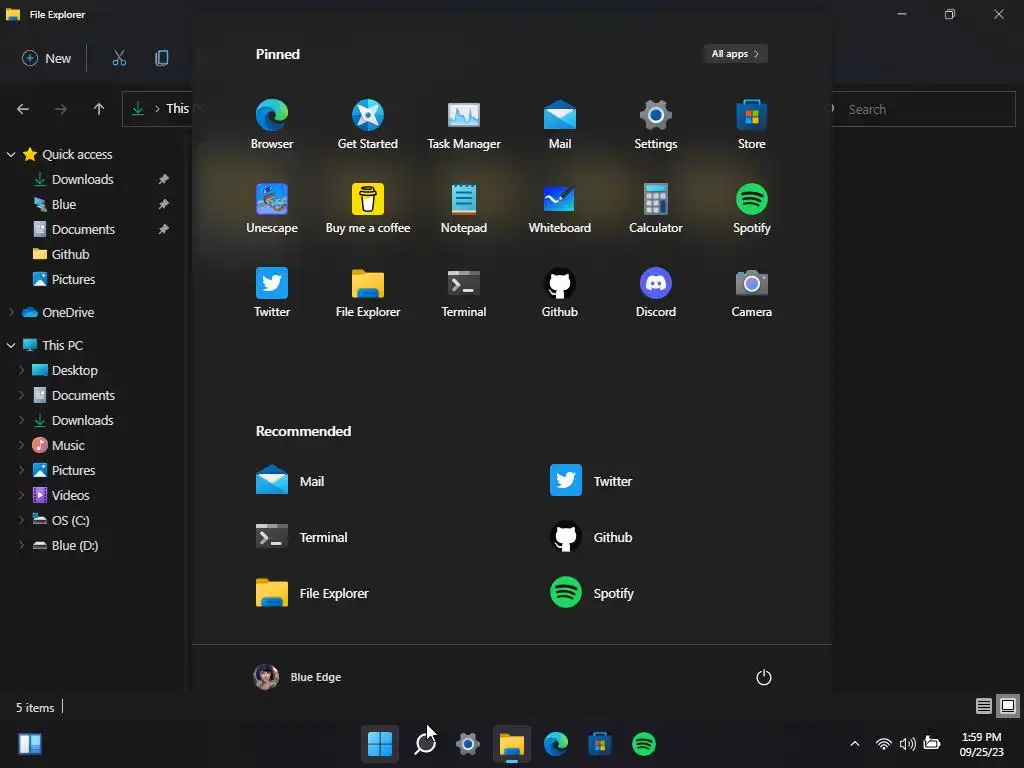1024x768 pixels.
Task: Open the pinned Calculator
Action: tap(656, 209)
